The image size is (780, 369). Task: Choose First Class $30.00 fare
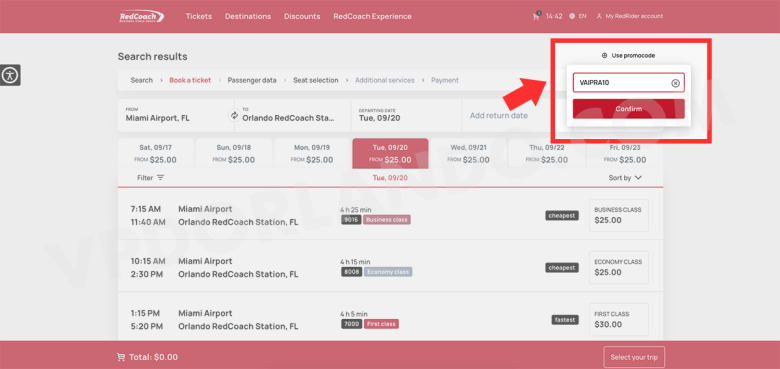(x=619, y=319)
